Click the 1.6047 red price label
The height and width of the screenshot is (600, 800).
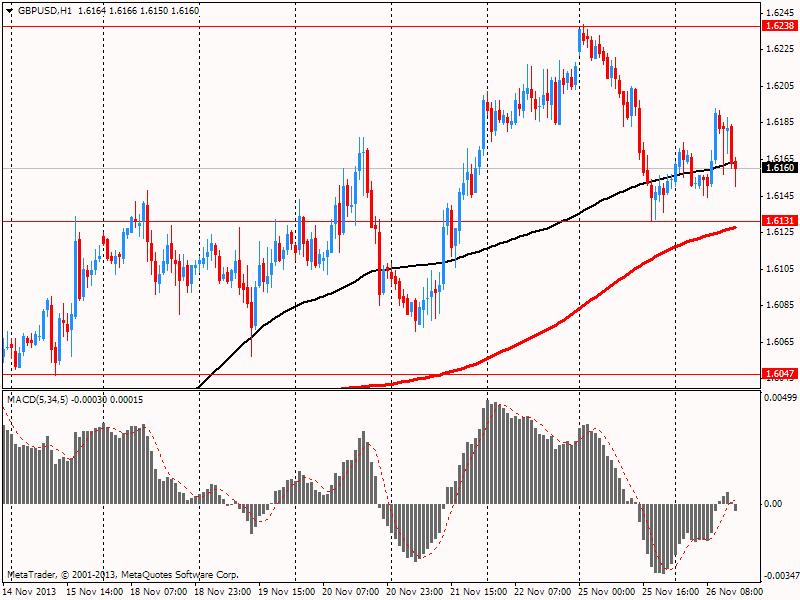tap(780, 373)
